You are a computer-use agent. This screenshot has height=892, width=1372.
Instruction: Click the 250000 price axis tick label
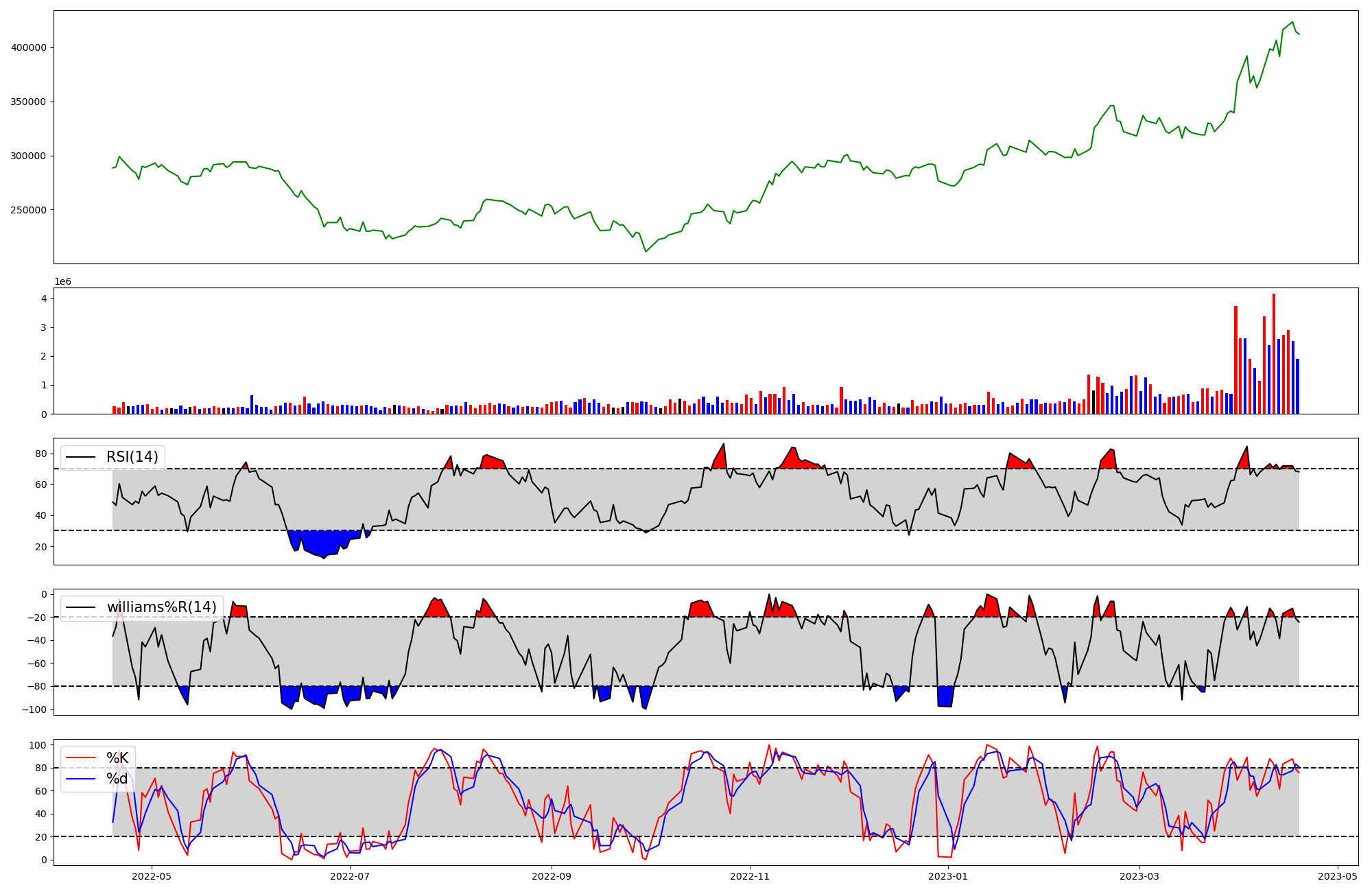pos(29,210)
